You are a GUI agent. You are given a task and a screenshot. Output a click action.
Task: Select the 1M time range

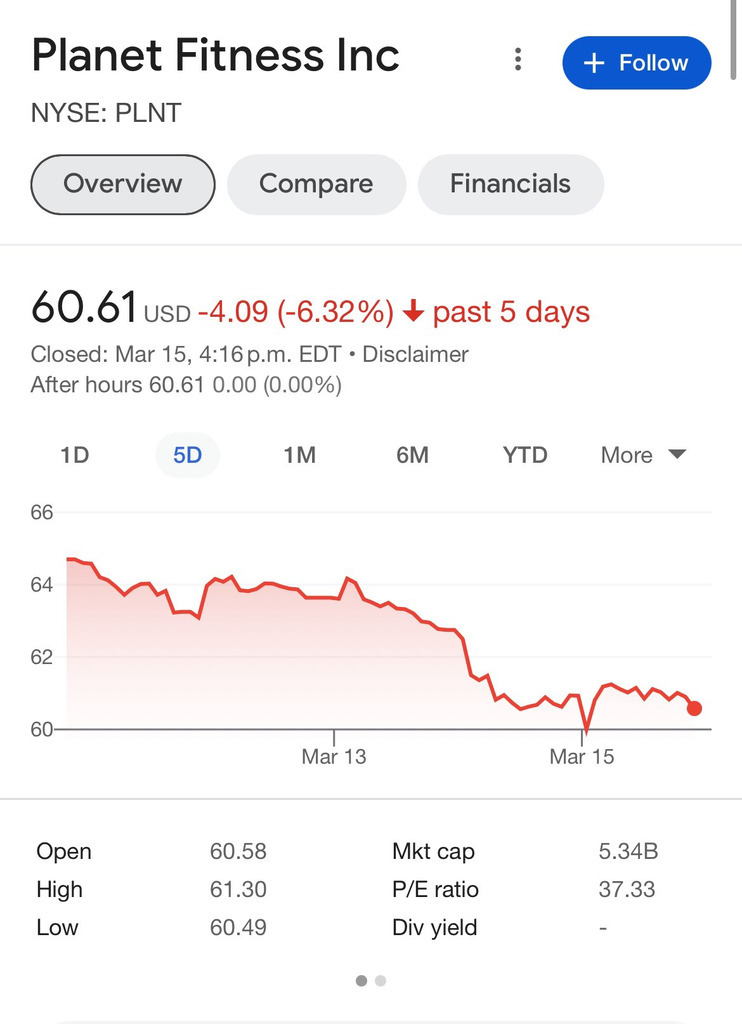tap(300, 455)
